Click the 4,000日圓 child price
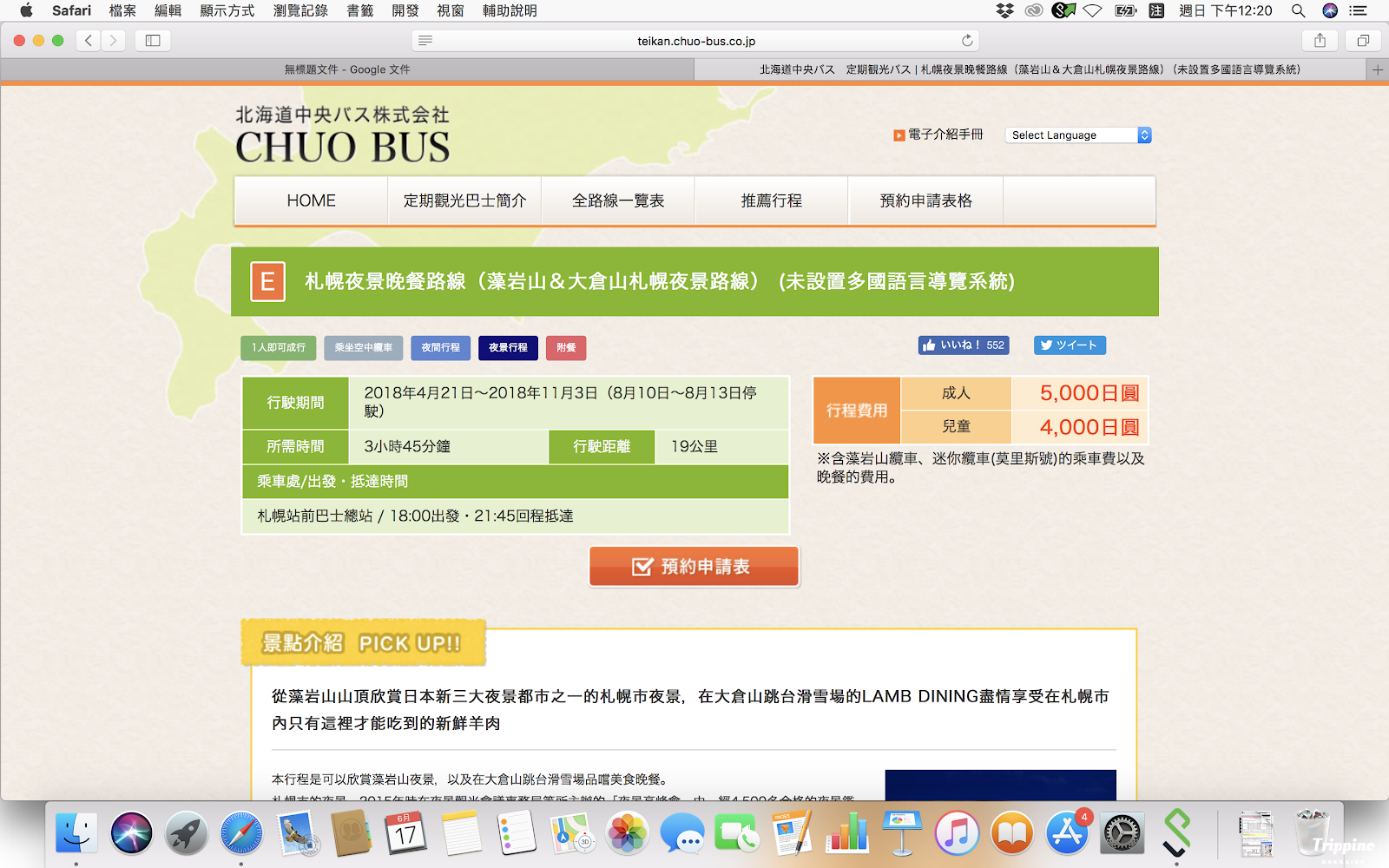1389x868 pixels. [1089, 427]
